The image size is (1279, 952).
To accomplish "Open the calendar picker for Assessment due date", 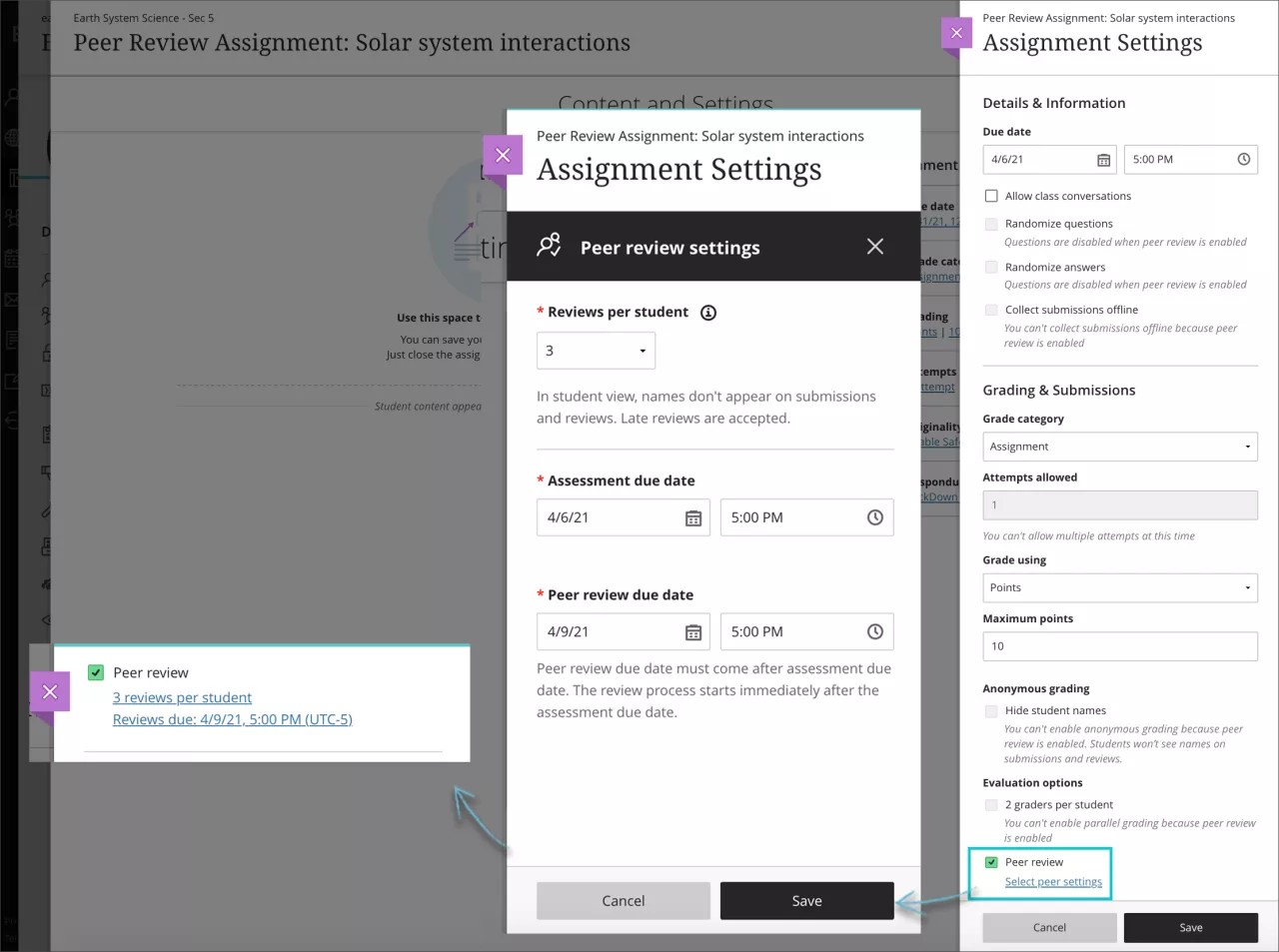I will [x=694, y=517].
